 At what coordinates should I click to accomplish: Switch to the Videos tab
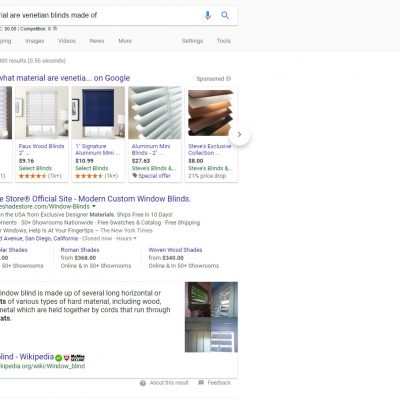67,41
